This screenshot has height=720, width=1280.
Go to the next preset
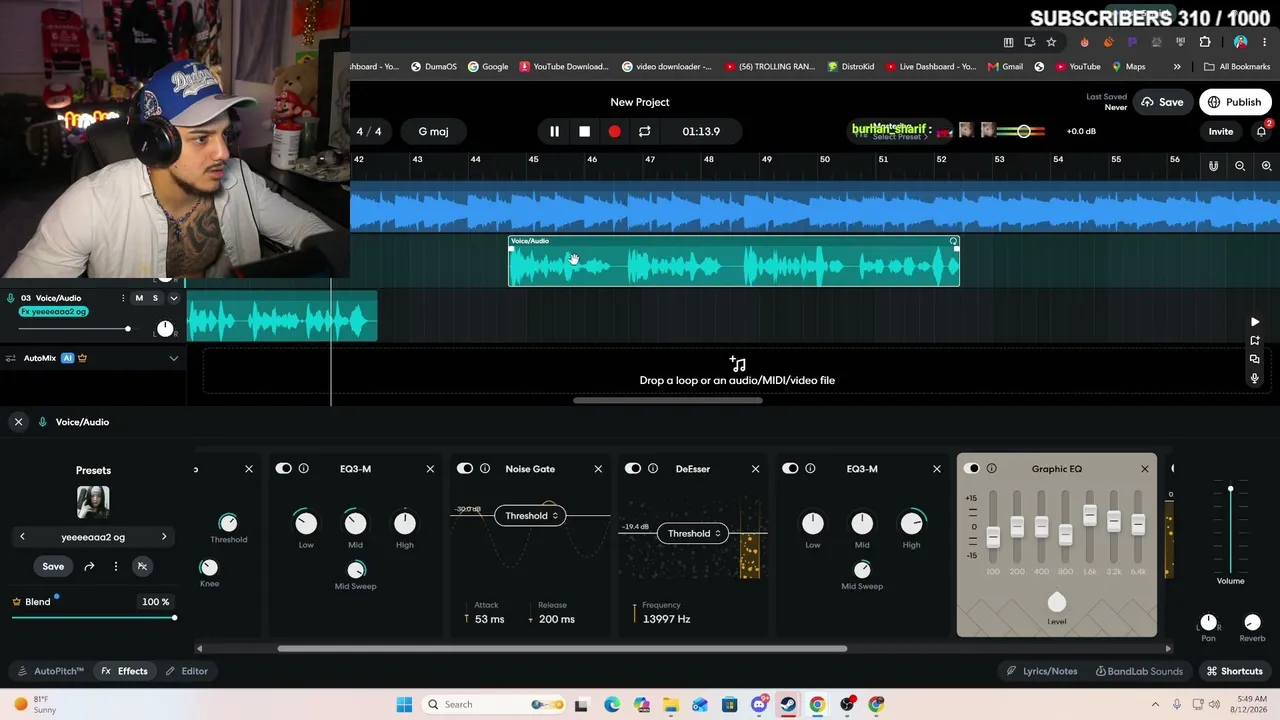tap(164, 537)
